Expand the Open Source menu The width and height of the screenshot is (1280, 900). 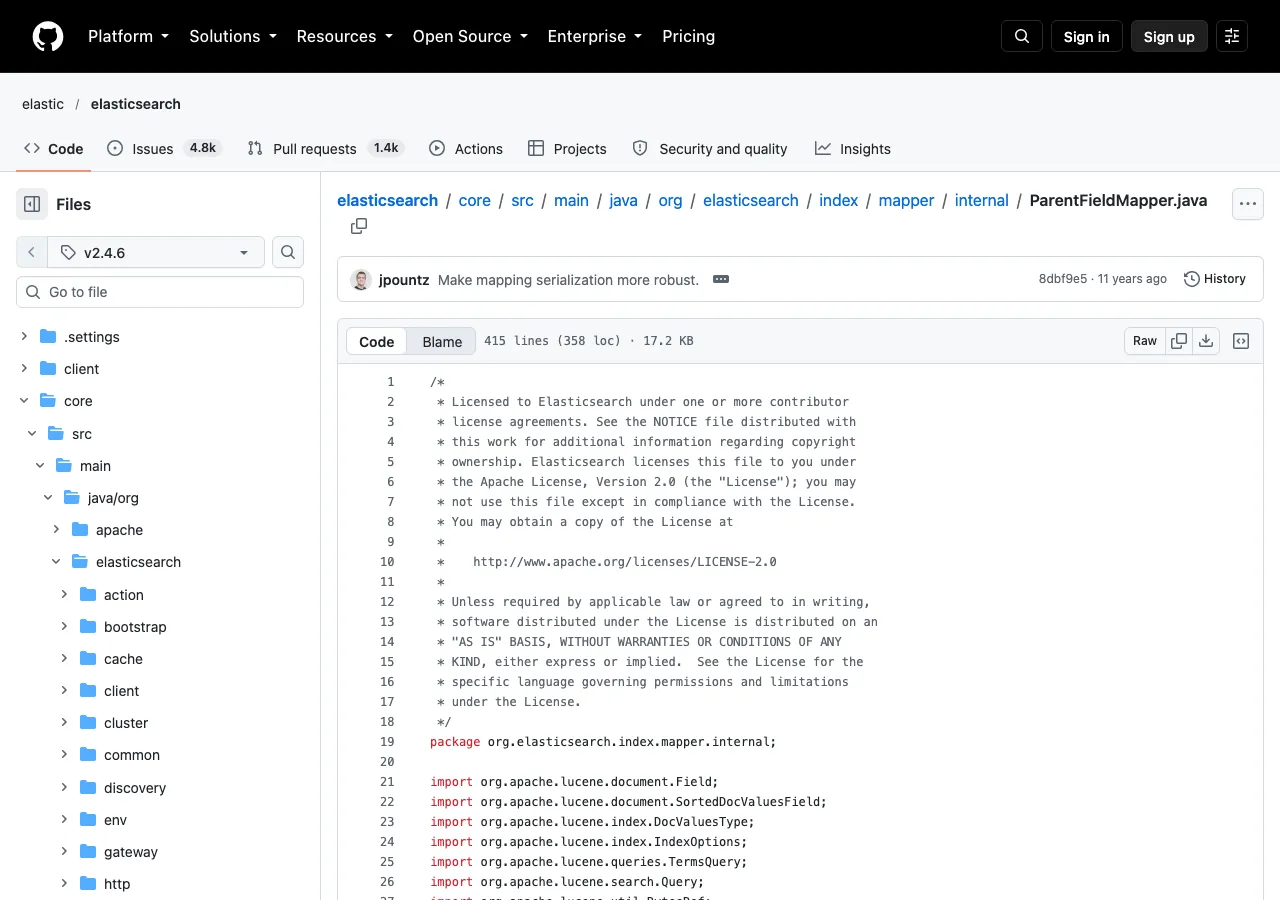tap(470, 36)
